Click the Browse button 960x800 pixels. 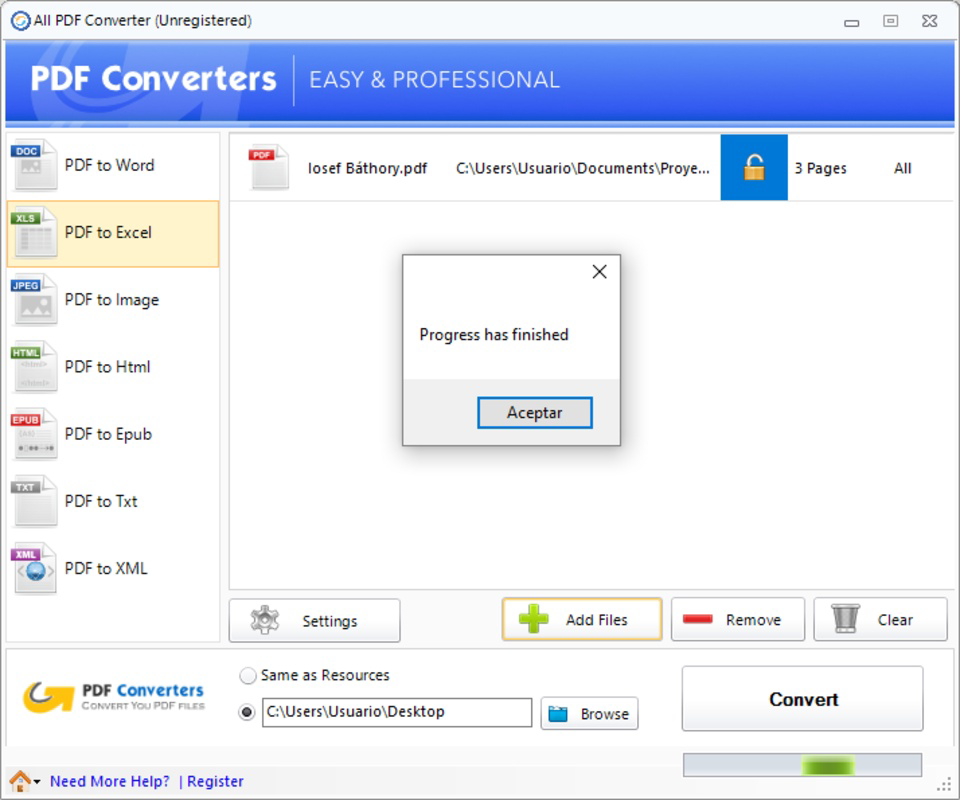tap(590, 713)
